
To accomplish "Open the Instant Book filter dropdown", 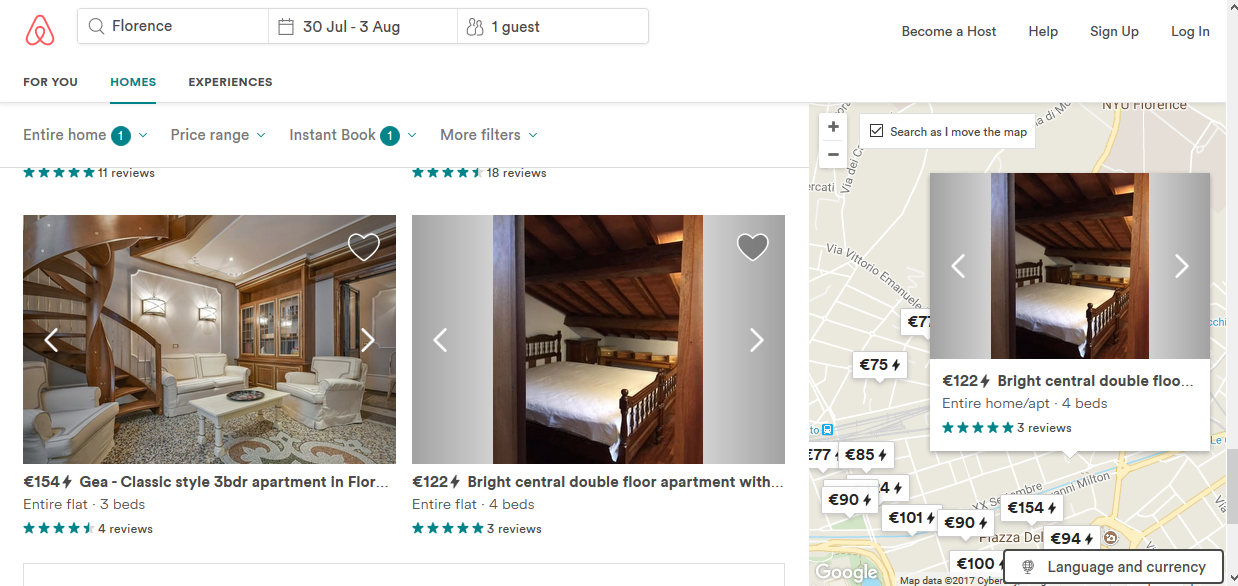I will coord(352,135).
